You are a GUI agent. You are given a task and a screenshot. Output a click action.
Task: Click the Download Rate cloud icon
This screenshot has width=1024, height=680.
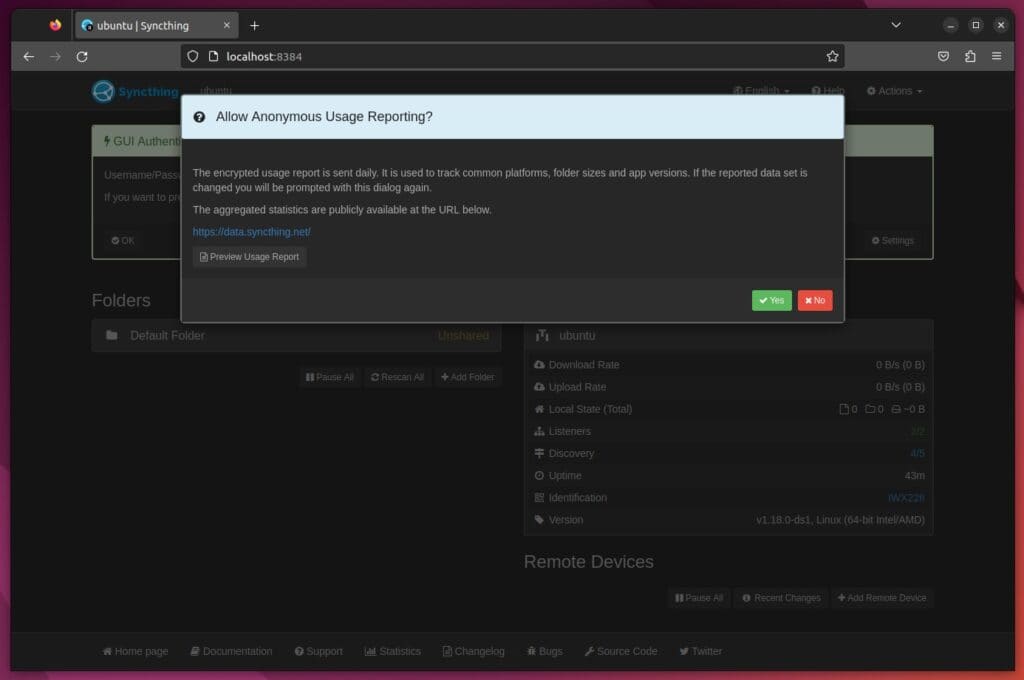(539, 364)
